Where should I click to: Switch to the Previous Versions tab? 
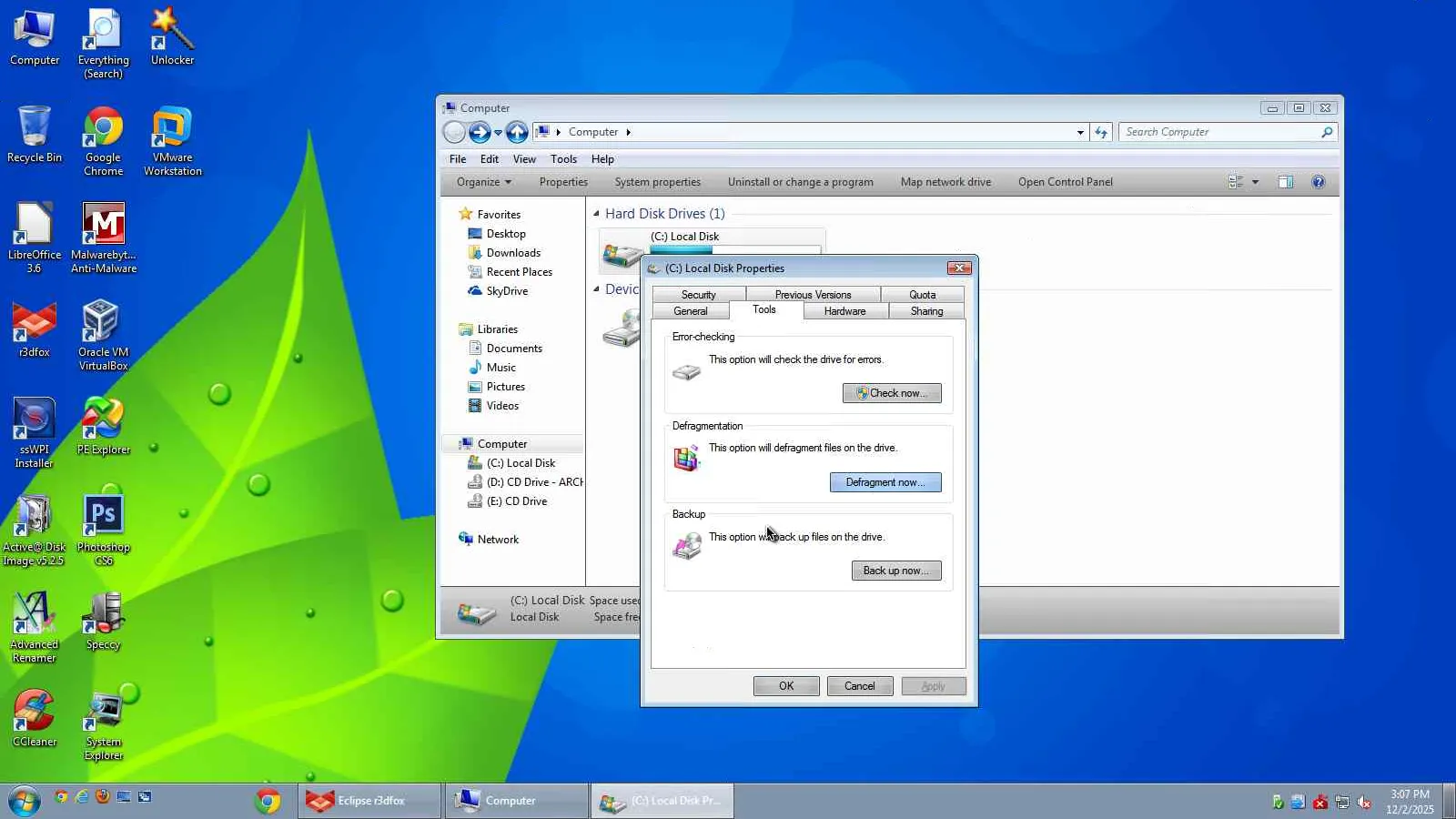click(x=813, y=295)
